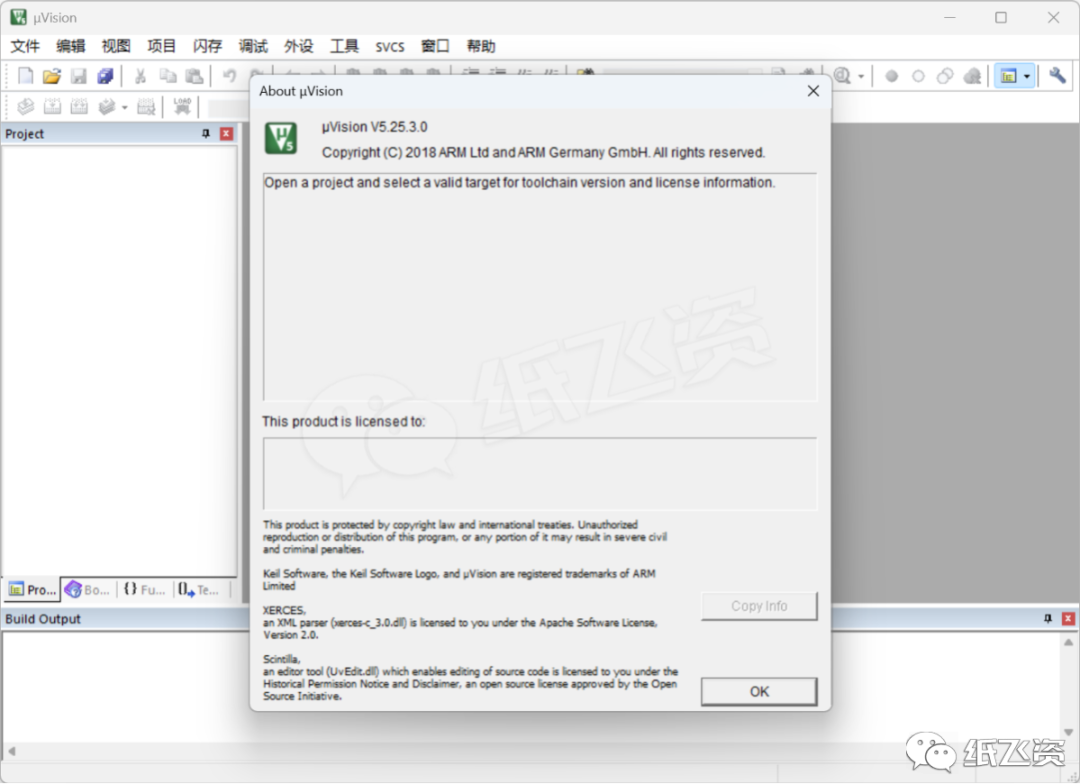1080x784 pixels.
Task: Switch to the Te... templates tab
Action: [x=198, y=590]
